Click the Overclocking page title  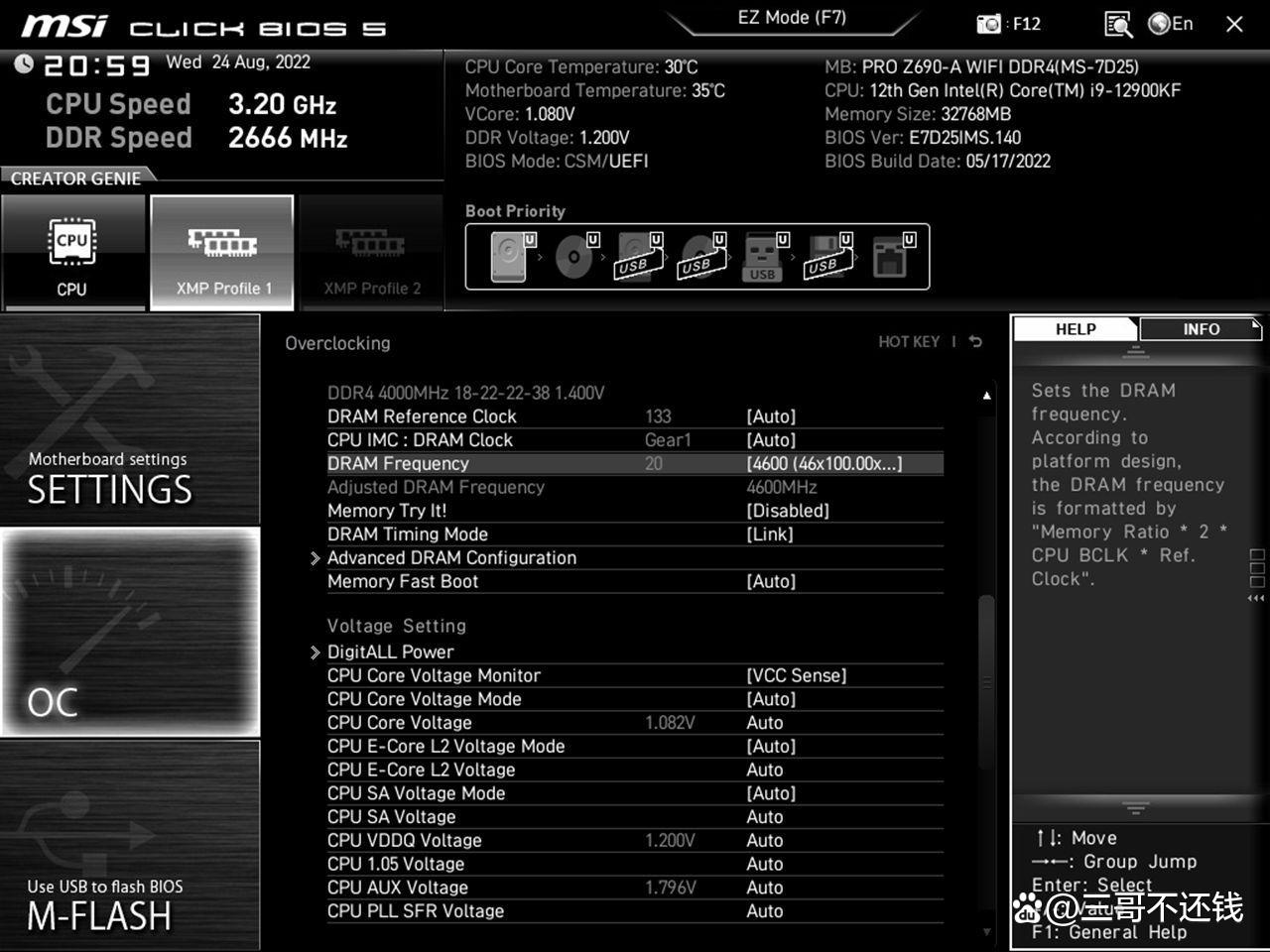(337, 343)
